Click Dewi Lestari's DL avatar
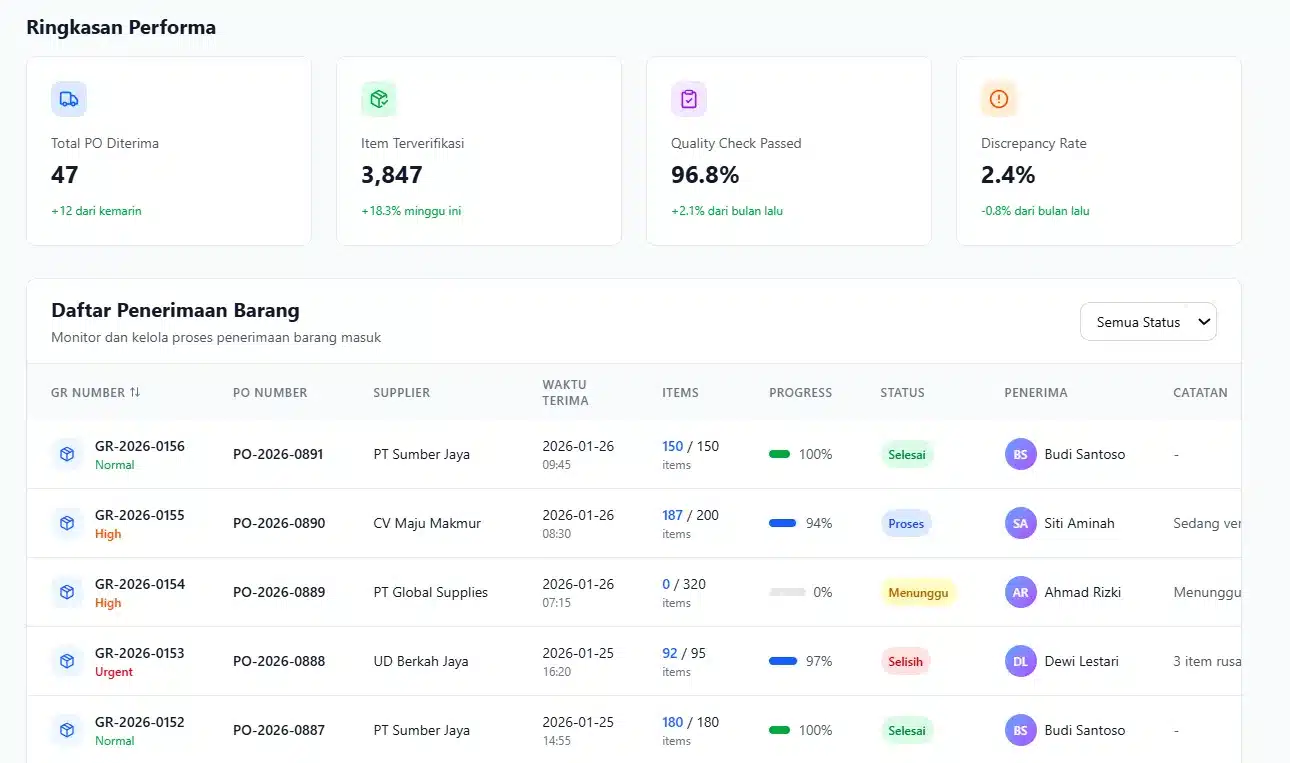The width and height of the screenshot is (1290, 763). coord(1020,661)
